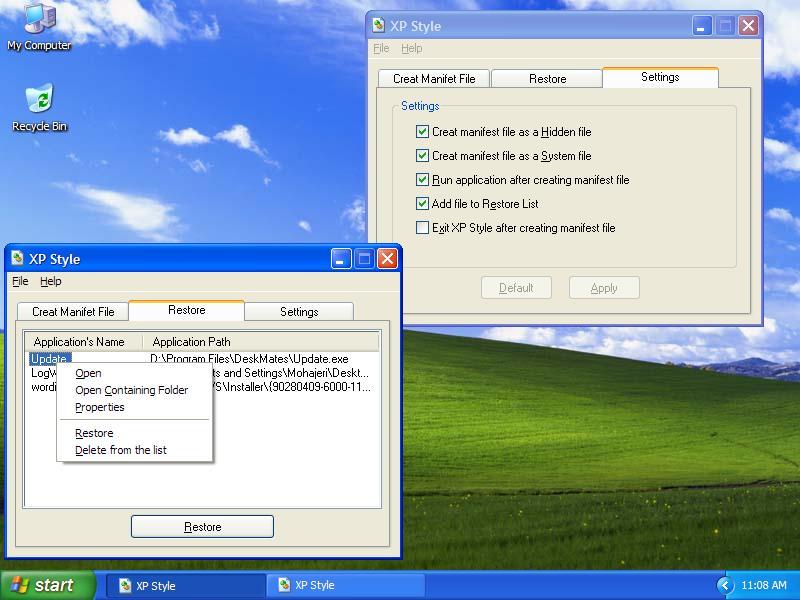This screenshot has width=800, height=600.
Task: Uncheck Creat manifest file as a System file
Action: click(x=422, y=156)
